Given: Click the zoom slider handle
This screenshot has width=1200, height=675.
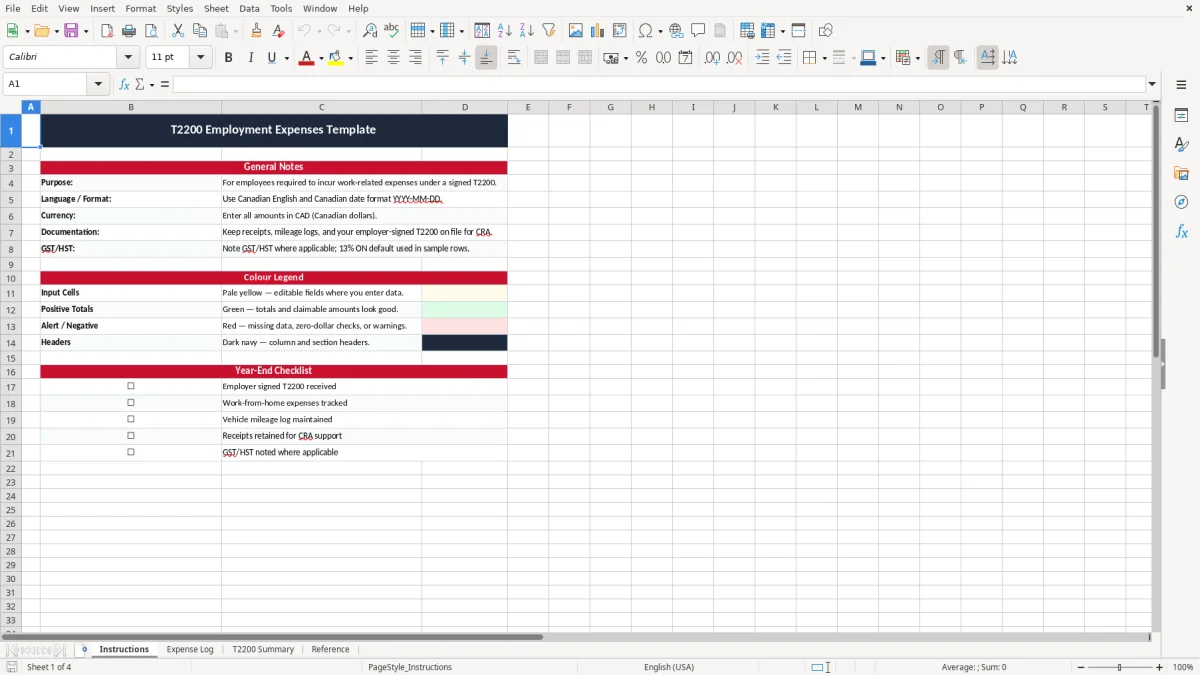Looking at the screenshot, I should pyautogui.click(x=1120, y=667).
